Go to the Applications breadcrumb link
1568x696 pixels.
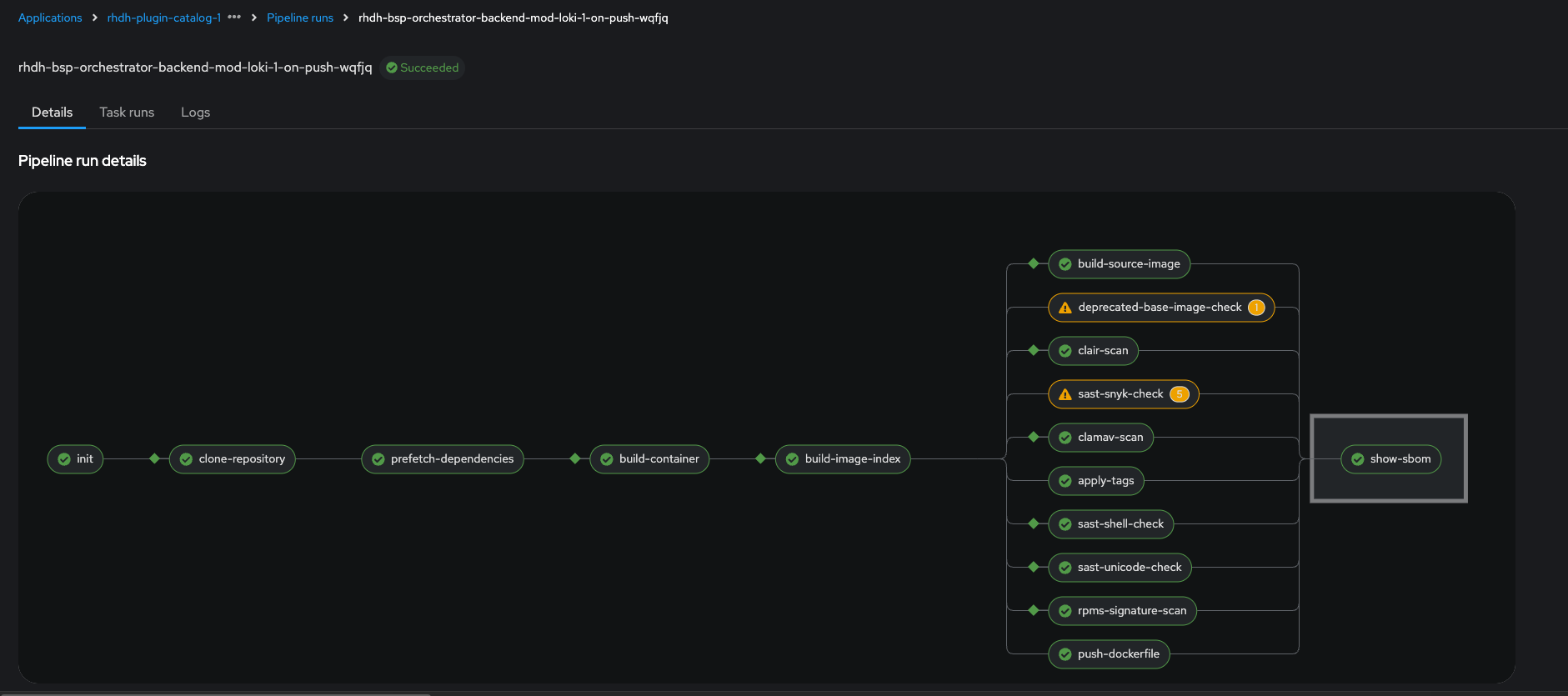point(50,18)
